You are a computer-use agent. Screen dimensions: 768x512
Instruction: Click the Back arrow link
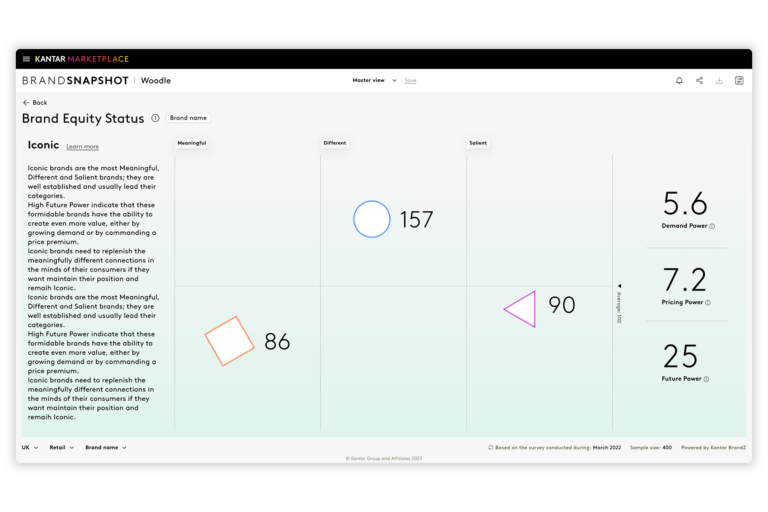tap(35, 102)
